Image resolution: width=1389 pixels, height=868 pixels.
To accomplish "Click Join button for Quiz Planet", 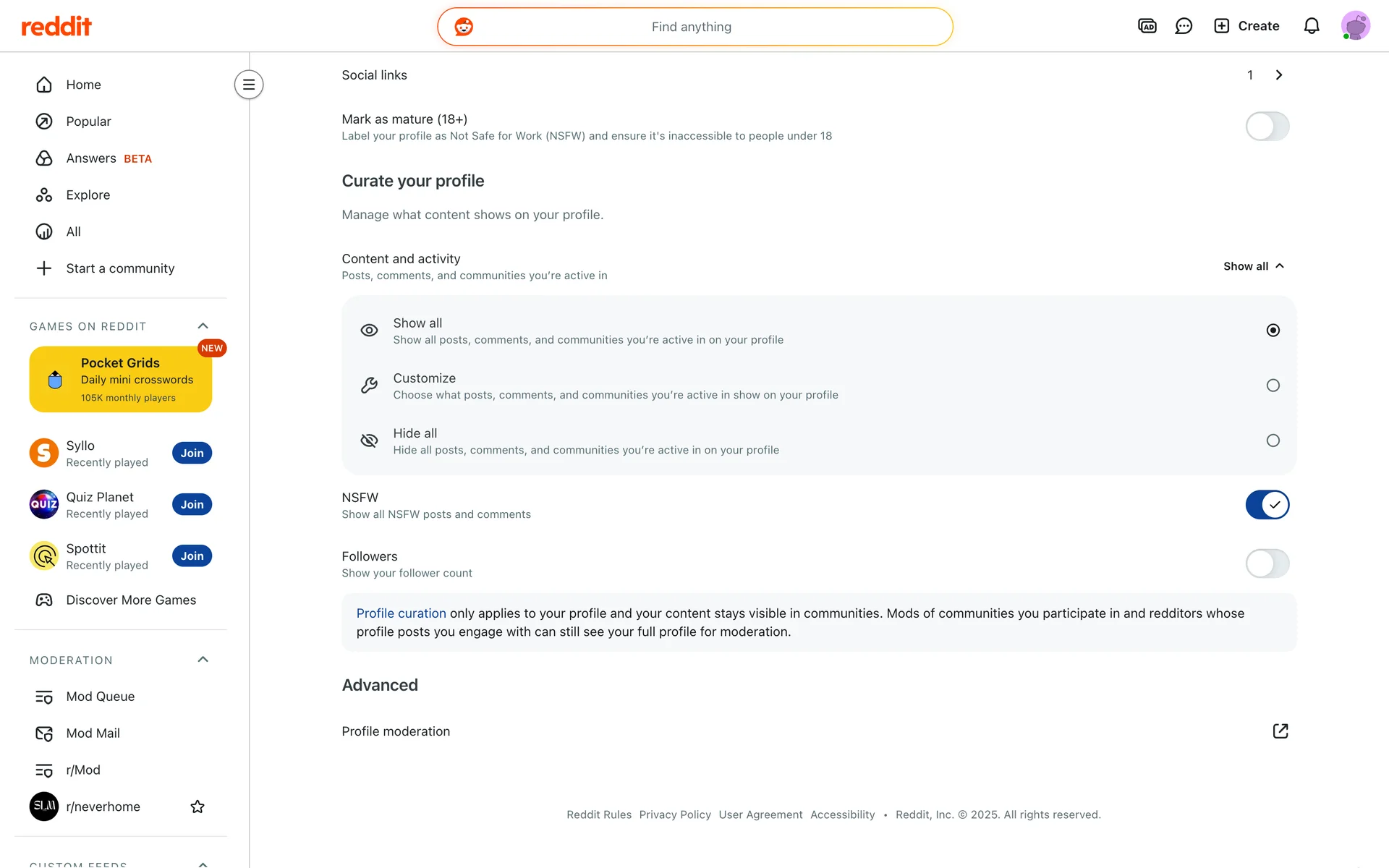I will pos(192,504).
